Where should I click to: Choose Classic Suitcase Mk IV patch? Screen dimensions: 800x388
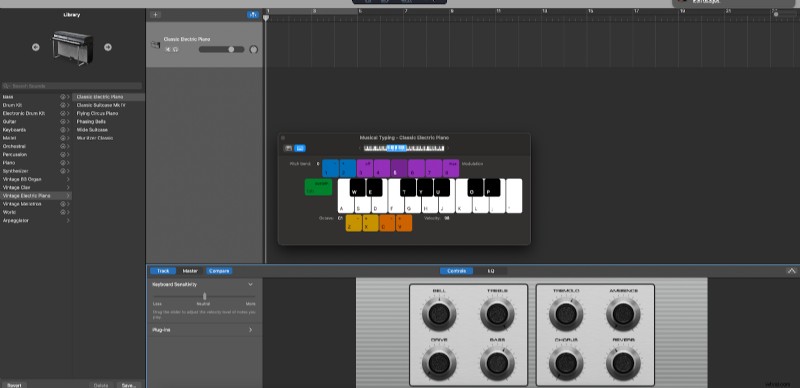pos(101,105)
